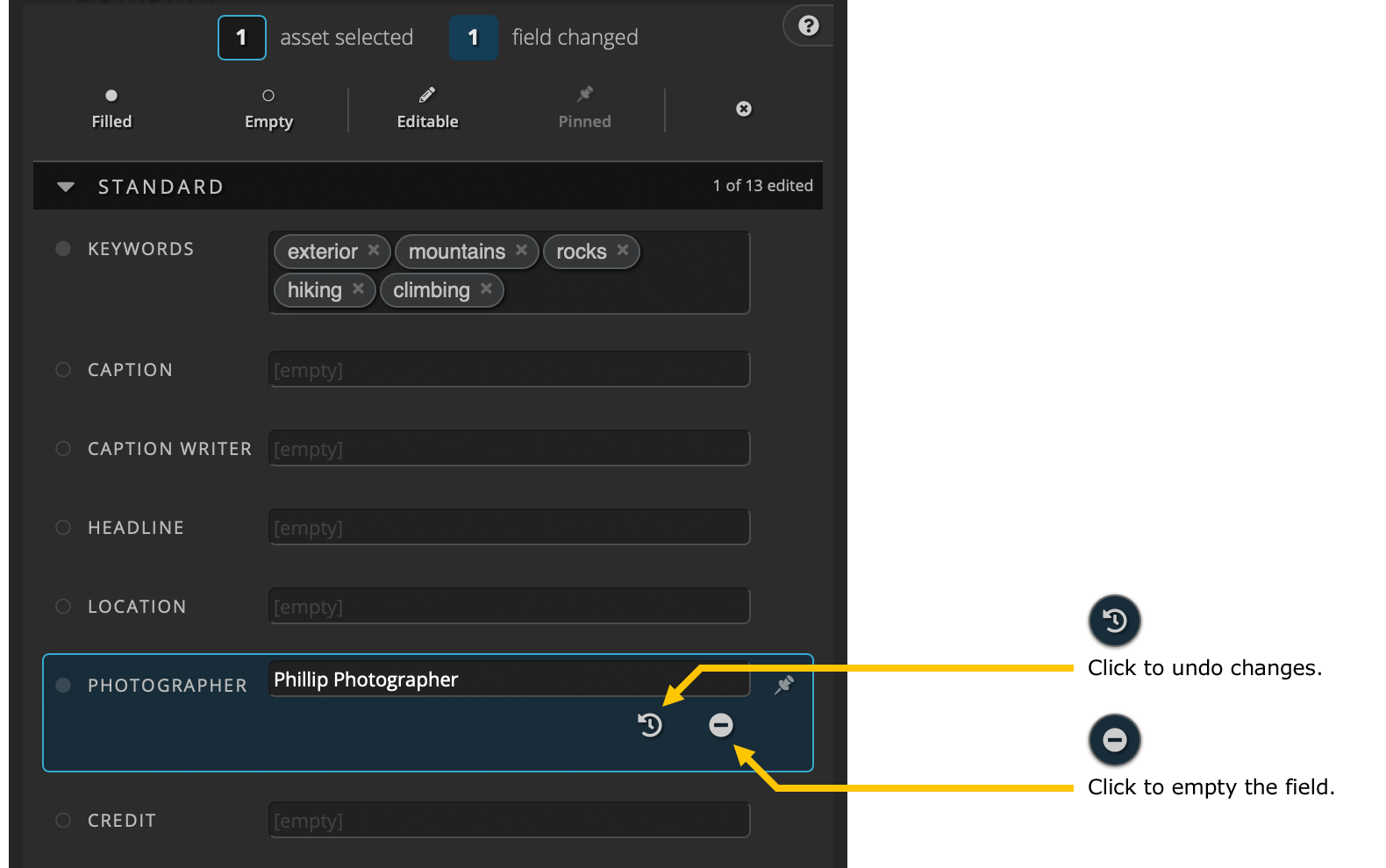1386x868 pixels.
Task: Select the Filled filter
Action: (x=111, y=109)
